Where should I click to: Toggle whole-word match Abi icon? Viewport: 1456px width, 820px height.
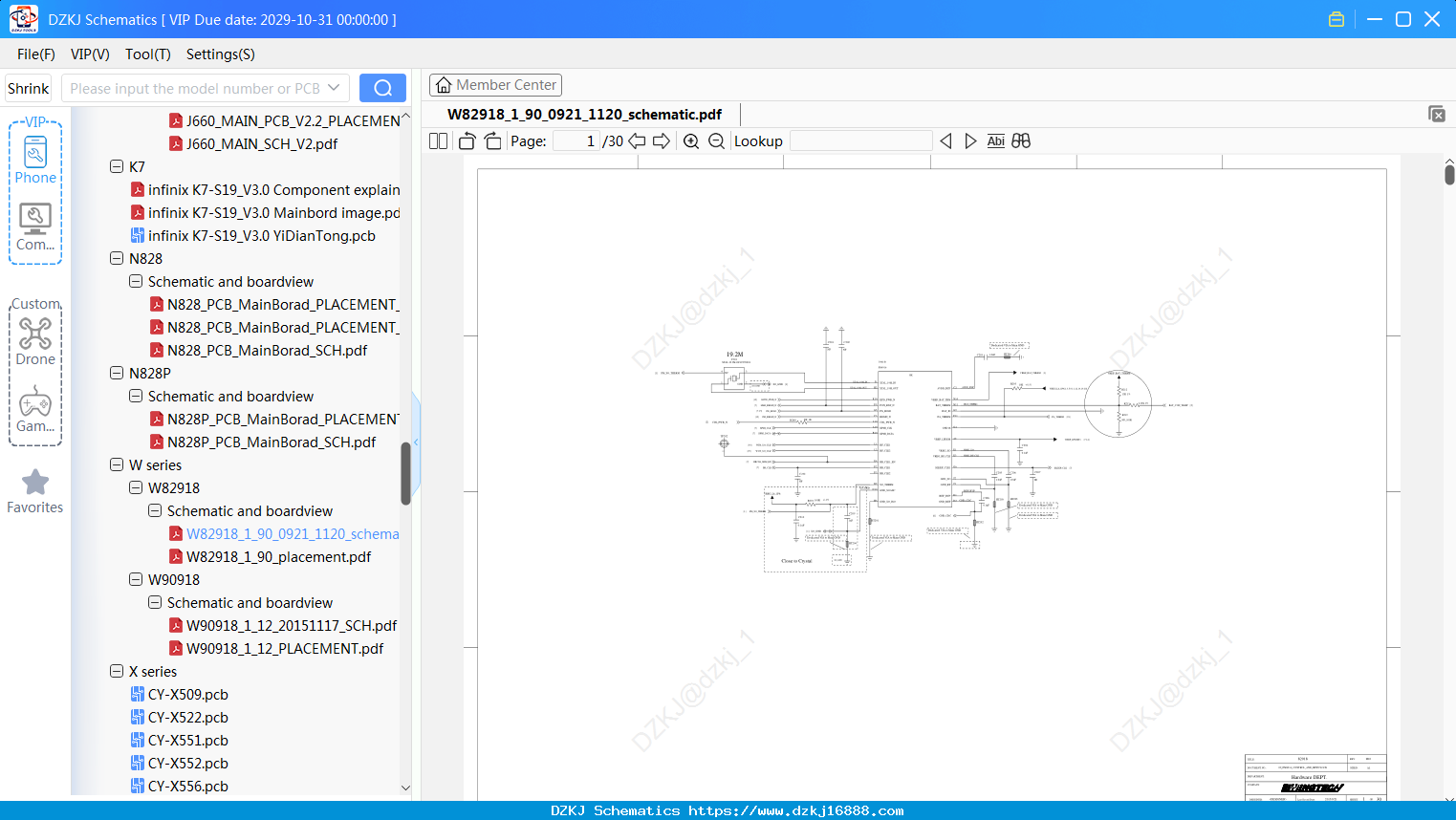(x=995, y=140)
